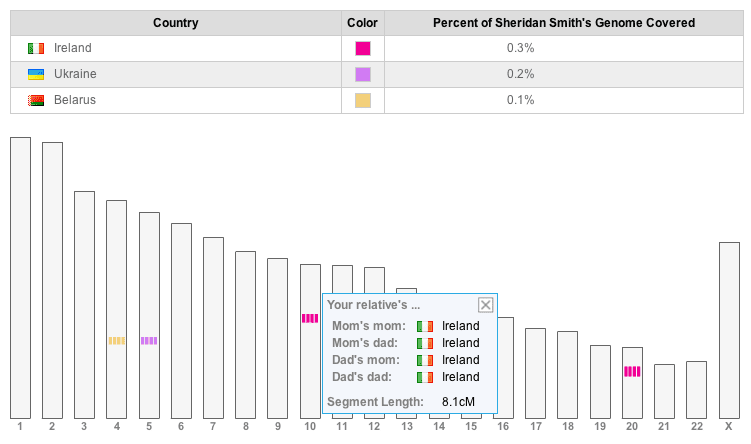Viewport: 751px width, 444px height.
Task: Click the chromosome 2 bar
Action: (x=52, y=280)
